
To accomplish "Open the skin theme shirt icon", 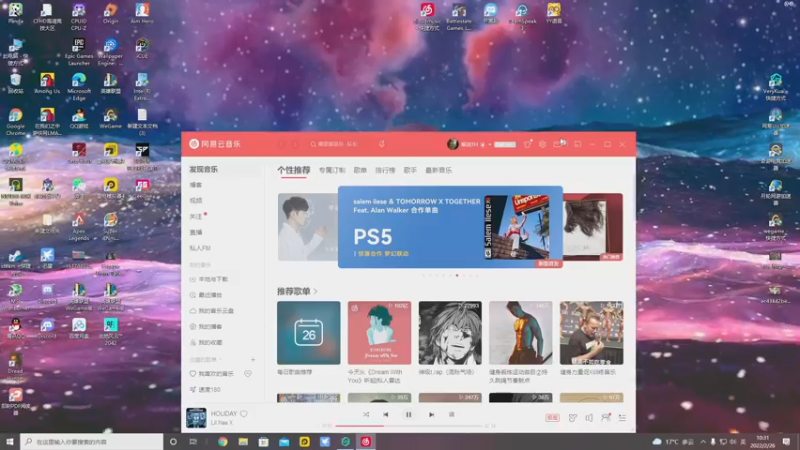I will pyautogui.click(x=528, y=144).
